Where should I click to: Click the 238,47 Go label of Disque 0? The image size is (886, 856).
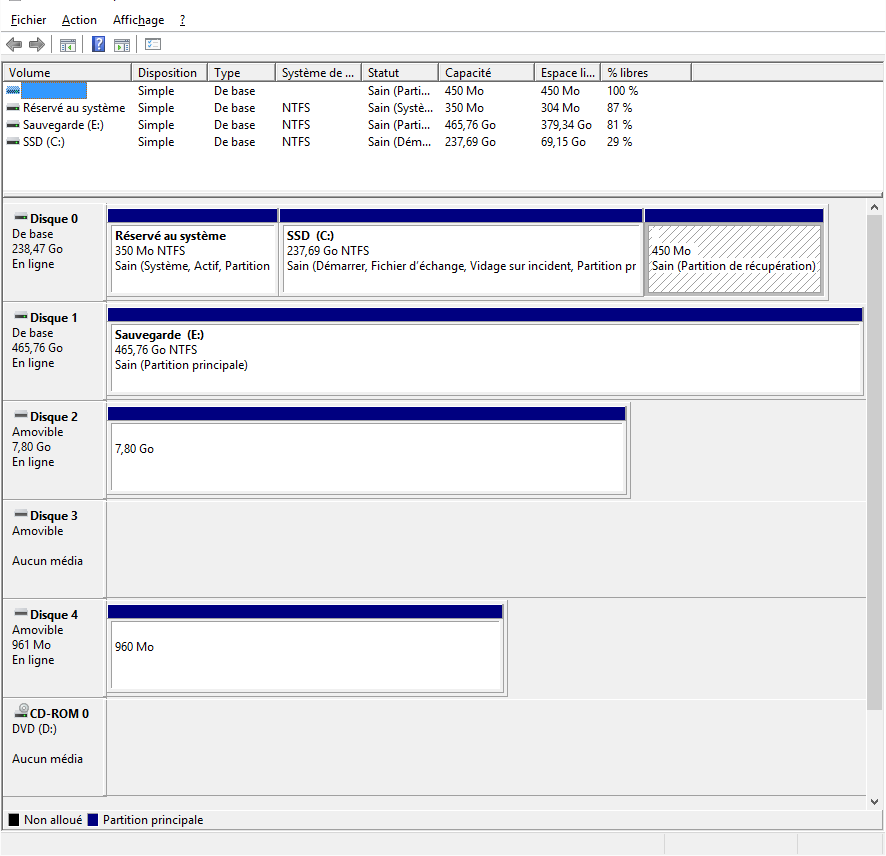[x=37, y=249]
